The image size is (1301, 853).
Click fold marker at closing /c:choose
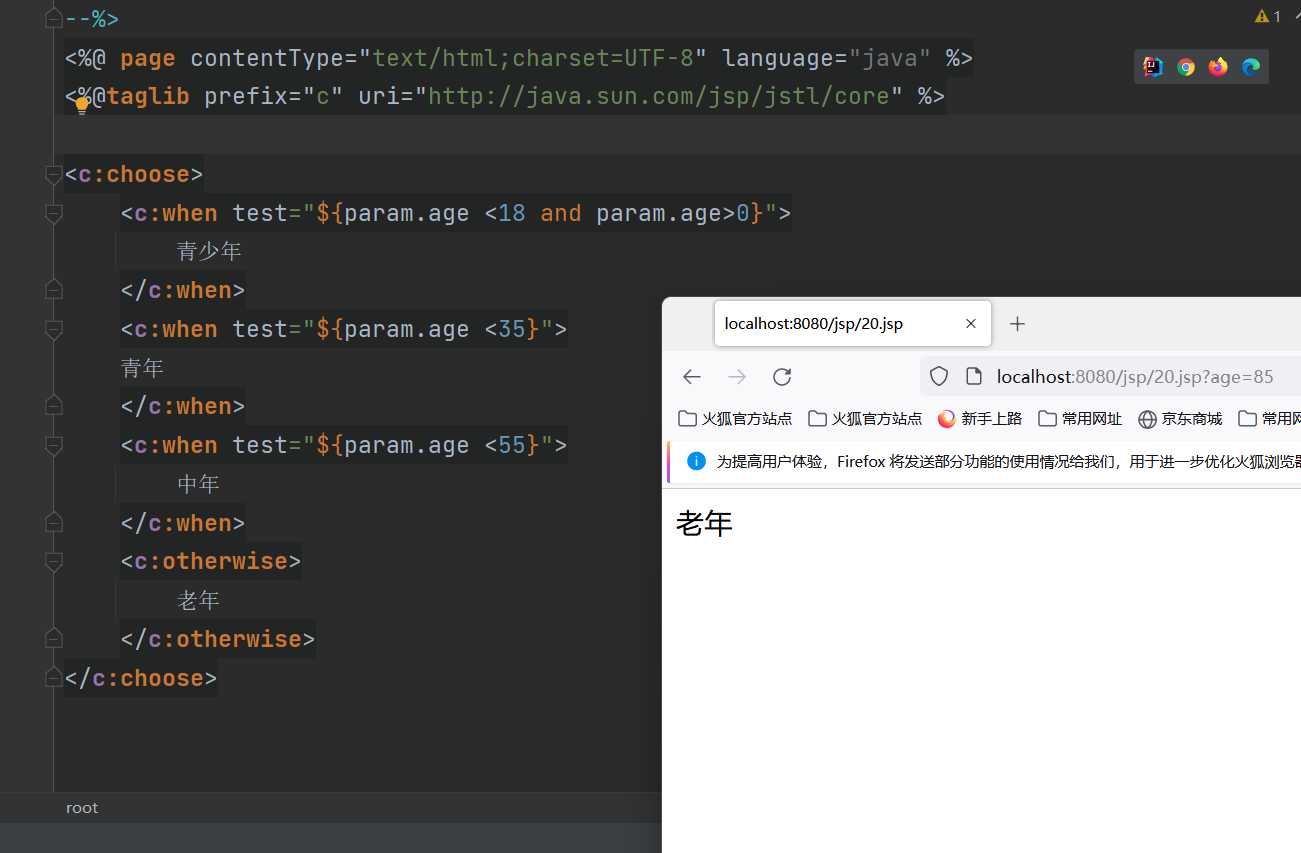click(53, 678)
